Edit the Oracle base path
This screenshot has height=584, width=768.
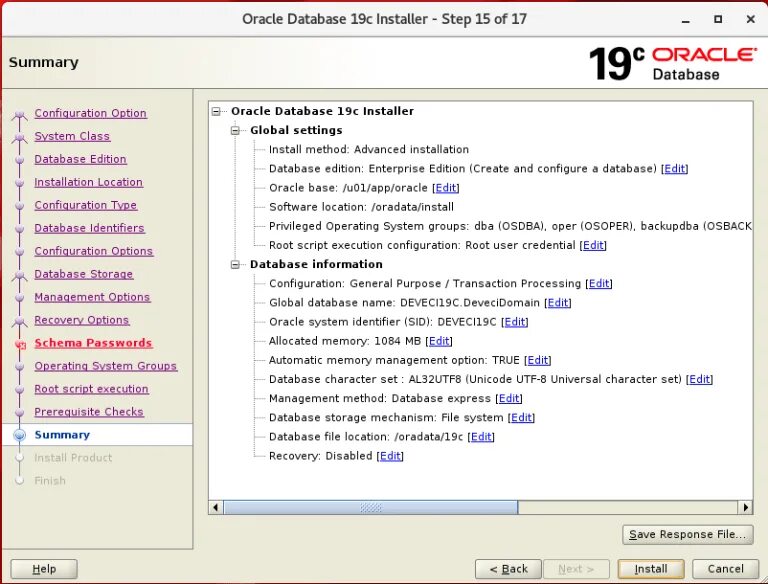point(446,188)
